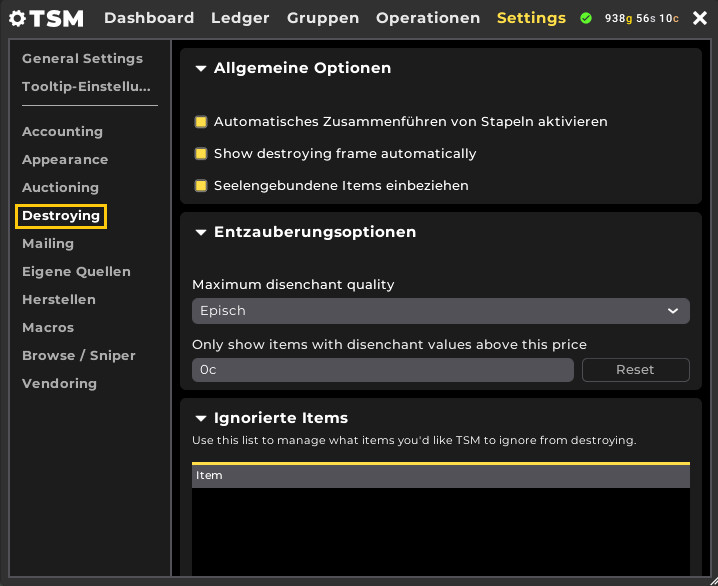Go to Browse / Sniper settings
Viewport: 718px width, 586px height.
[x=79, y=356]
